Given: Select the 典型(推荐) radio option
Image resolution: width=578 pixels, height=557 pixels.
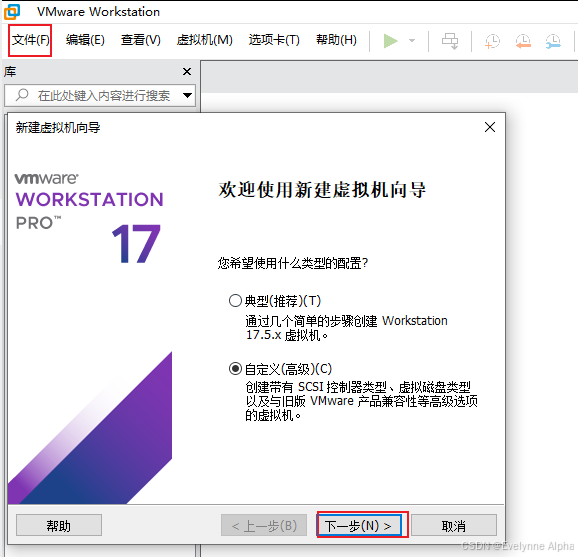Looking at the screenshot, I should 235,301.
